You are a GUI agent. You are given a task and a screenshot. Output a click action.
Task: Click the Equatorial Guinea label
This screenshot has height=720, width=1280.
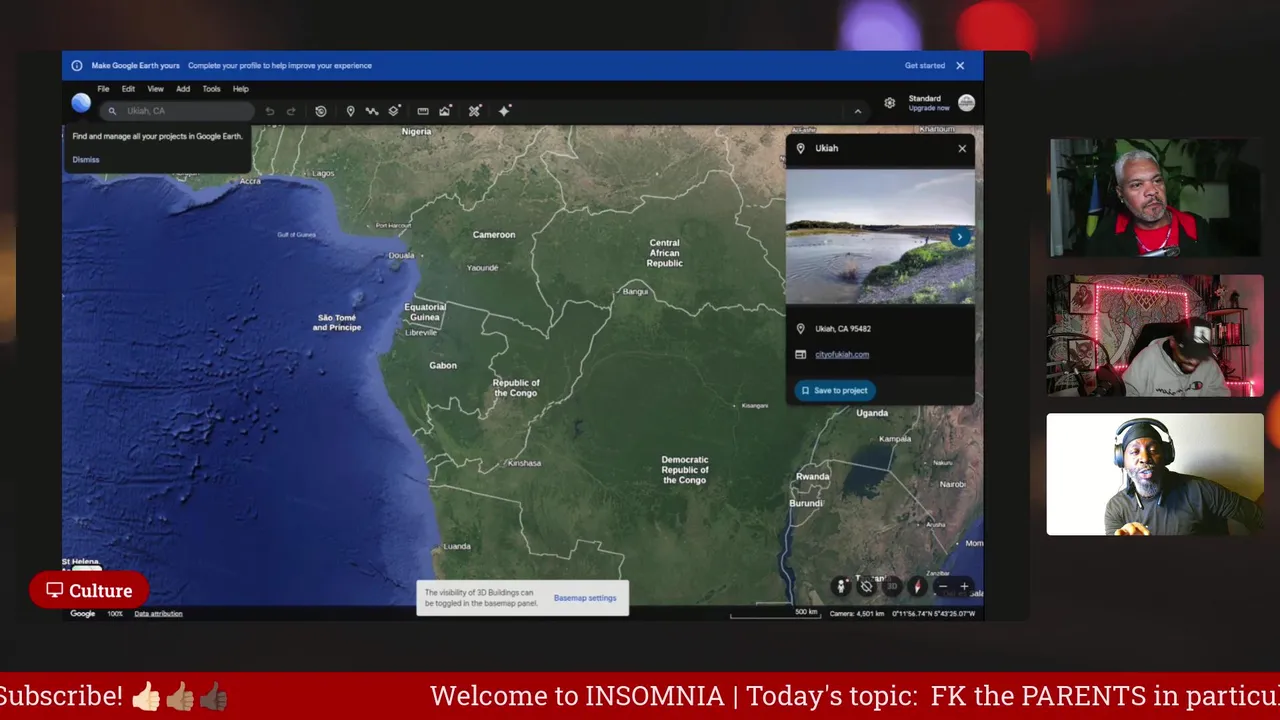point(425,312)
